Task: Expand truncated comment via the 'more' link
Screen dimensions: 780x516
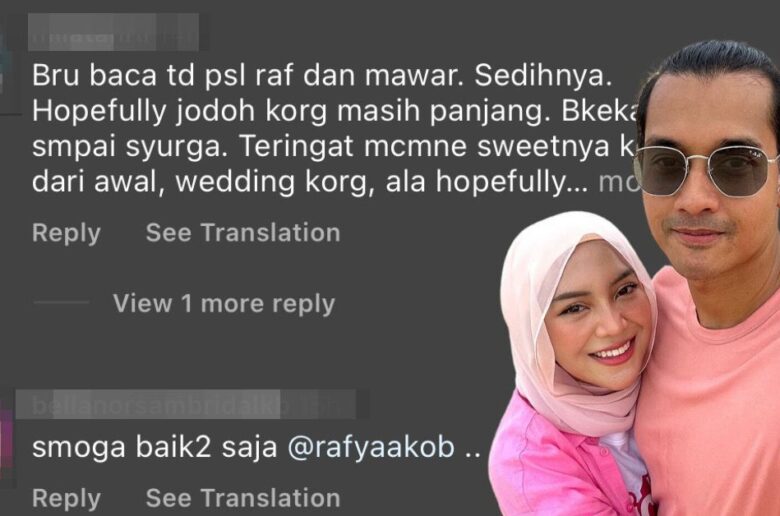Action: click(618, 182)
